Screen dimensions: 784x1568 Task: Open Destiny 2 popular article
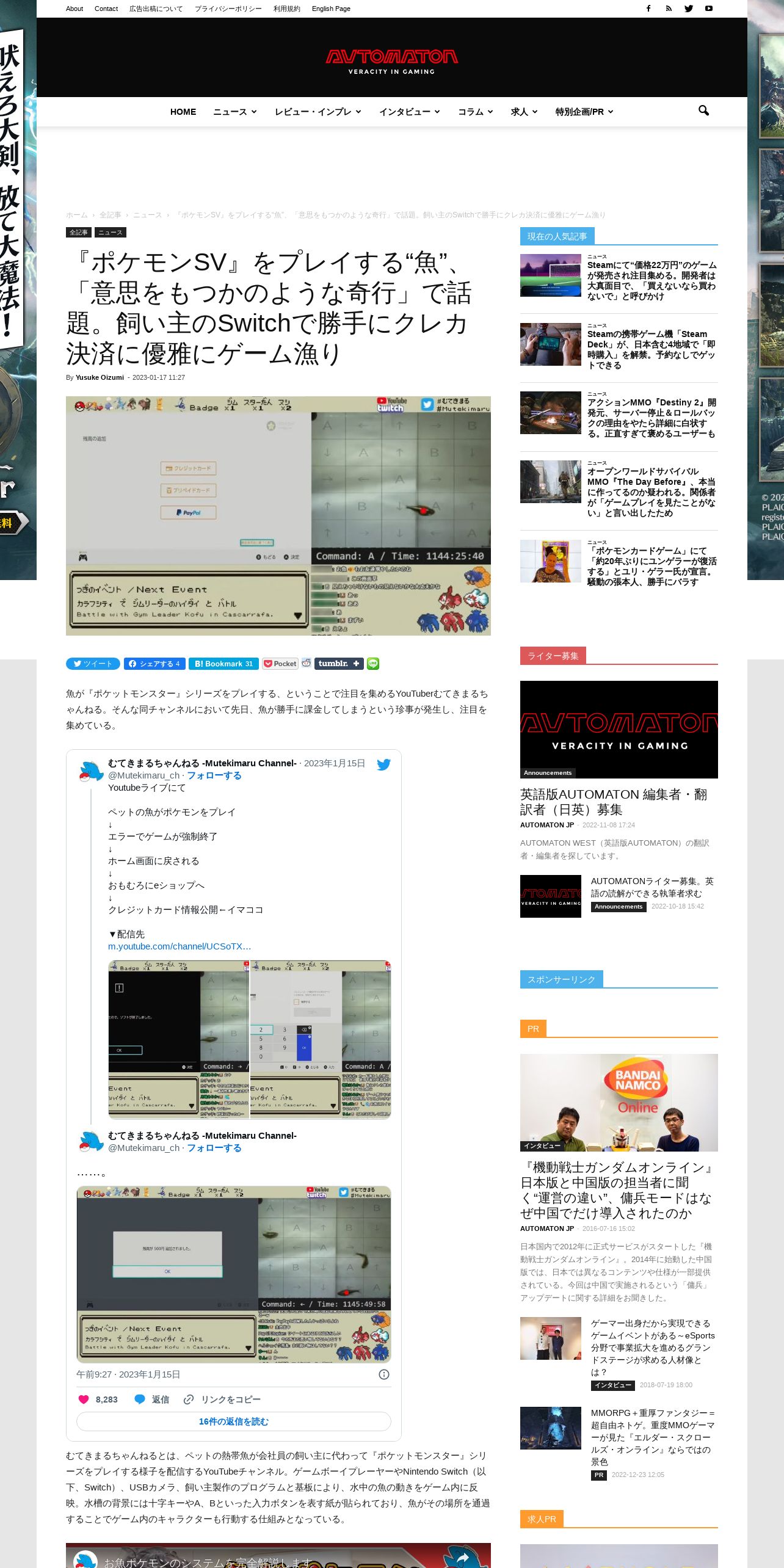[652, 418]
